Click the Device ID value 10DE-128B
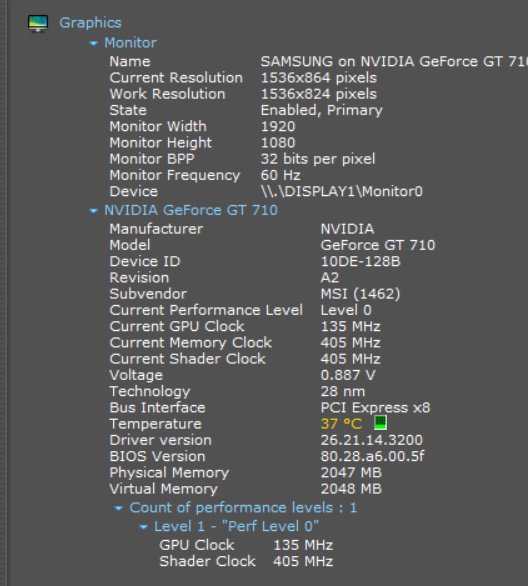Image resolution: width=528 pixels, height=586 pixels. click(x=361, y=261)
